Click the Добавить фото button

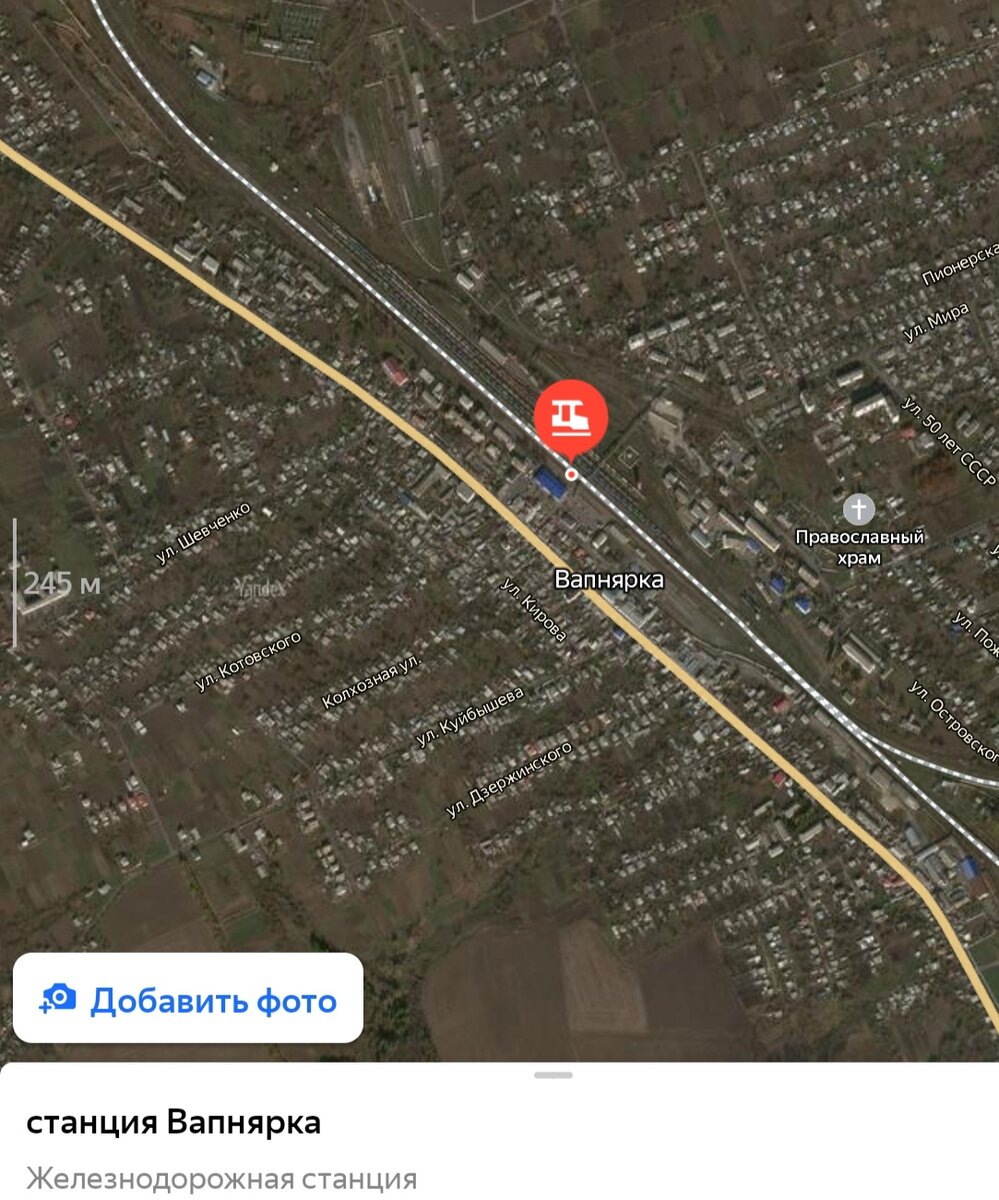[x=188, y=998]
